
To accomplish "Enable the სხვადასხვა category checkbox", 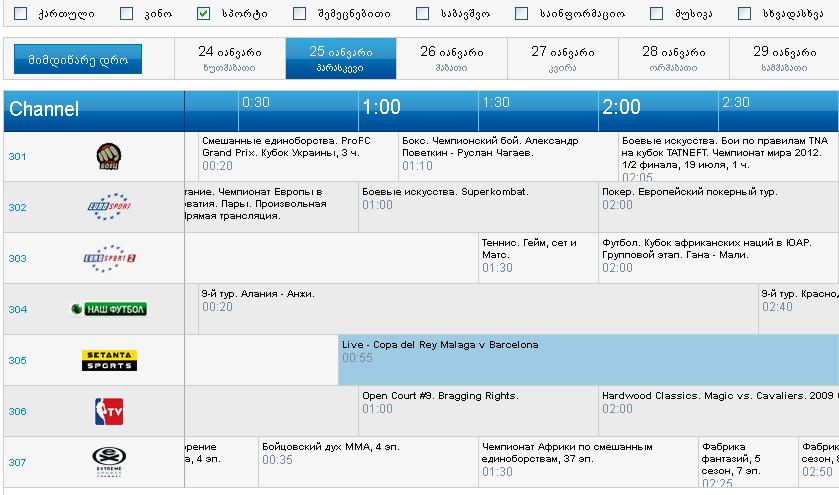I will coord(744,13).
